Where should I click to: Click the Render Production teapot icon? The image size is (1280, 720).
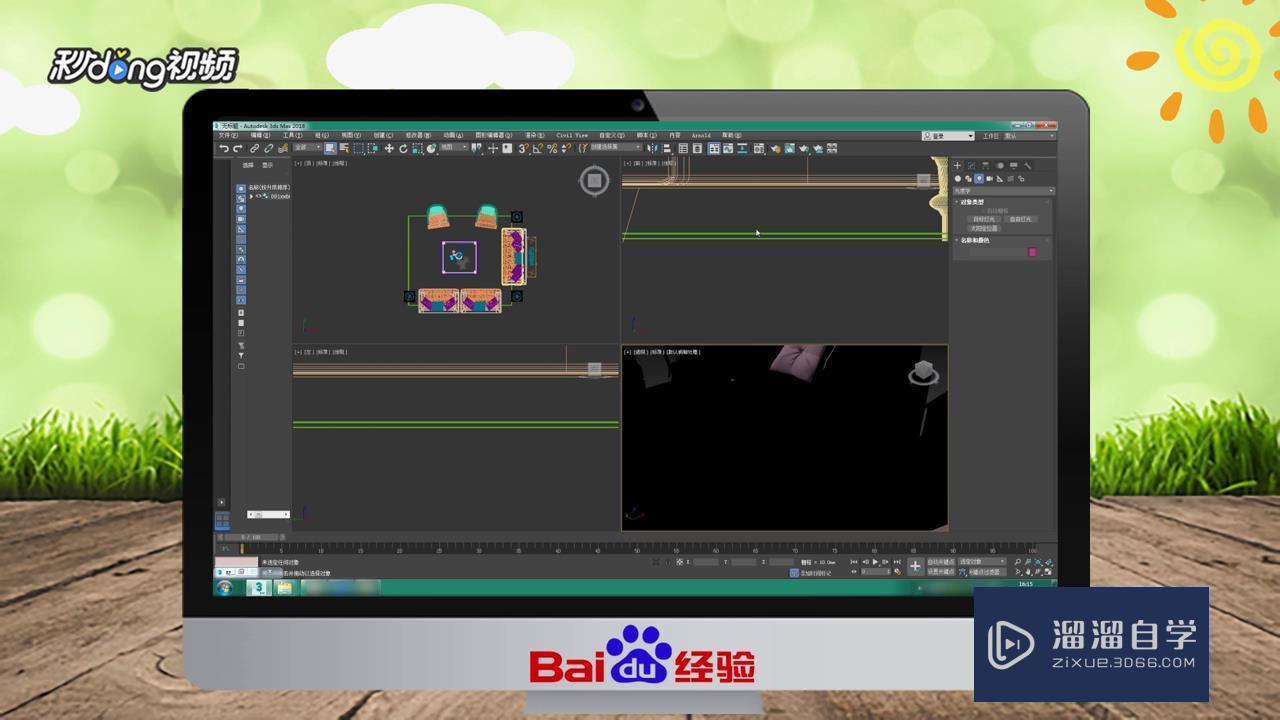click(x=804, y=148)
